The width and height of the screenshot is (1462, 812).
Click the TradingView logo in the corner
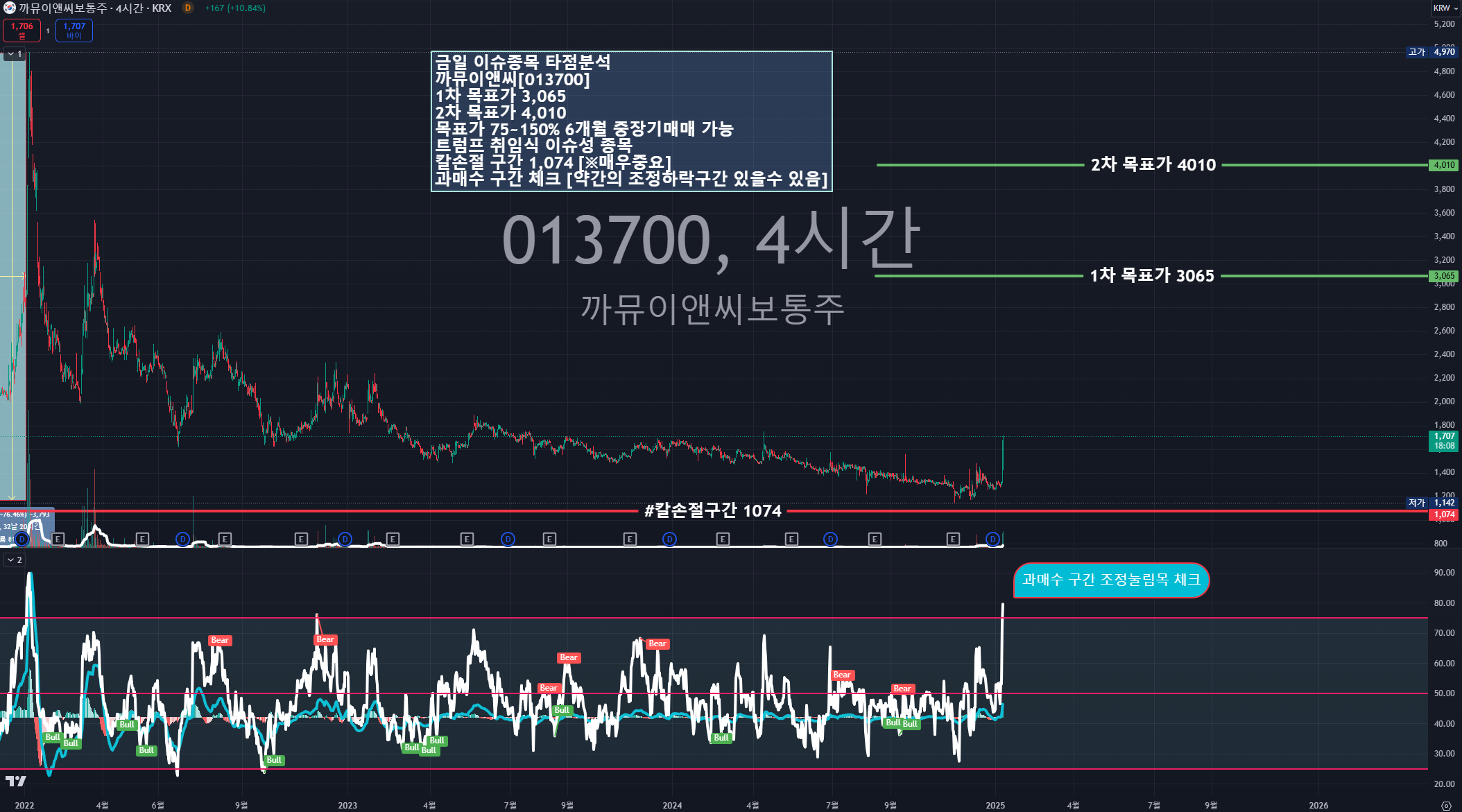16,781
